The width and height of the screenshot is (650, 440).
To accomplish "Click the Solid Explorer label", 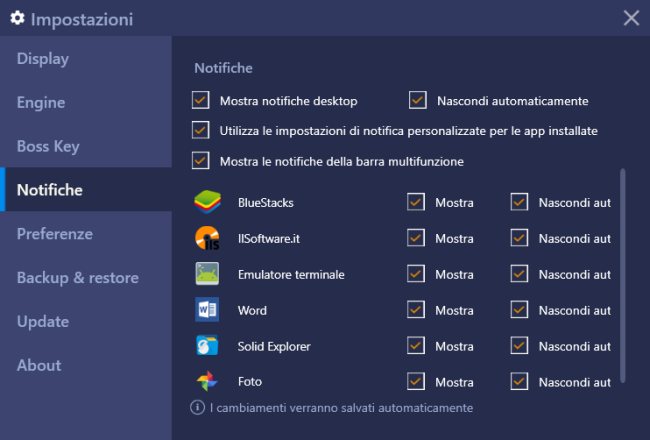I will tap(274, 346).
